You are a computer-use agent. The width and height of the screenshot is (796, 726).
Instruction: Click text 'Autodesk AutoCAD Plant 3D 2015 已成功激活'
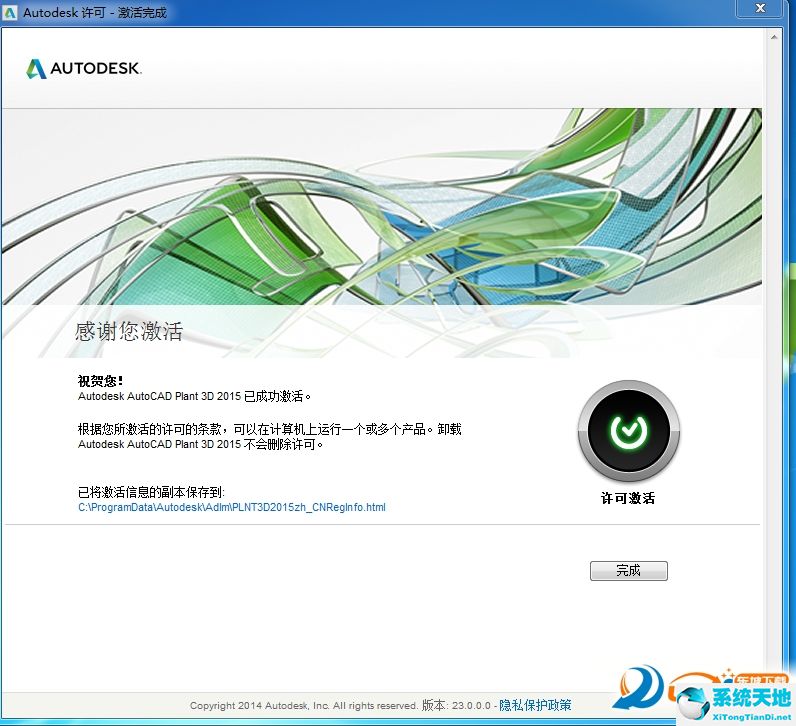click(x=194, y=396)
